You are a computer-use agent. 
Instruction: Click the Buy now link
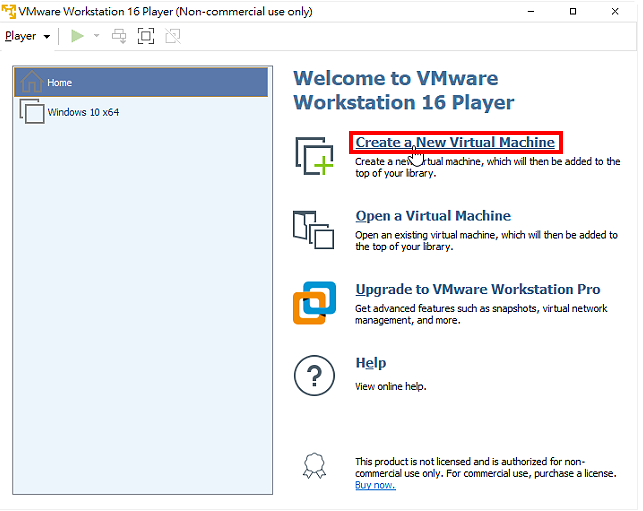pyautogui.click(x=375, y=485)
